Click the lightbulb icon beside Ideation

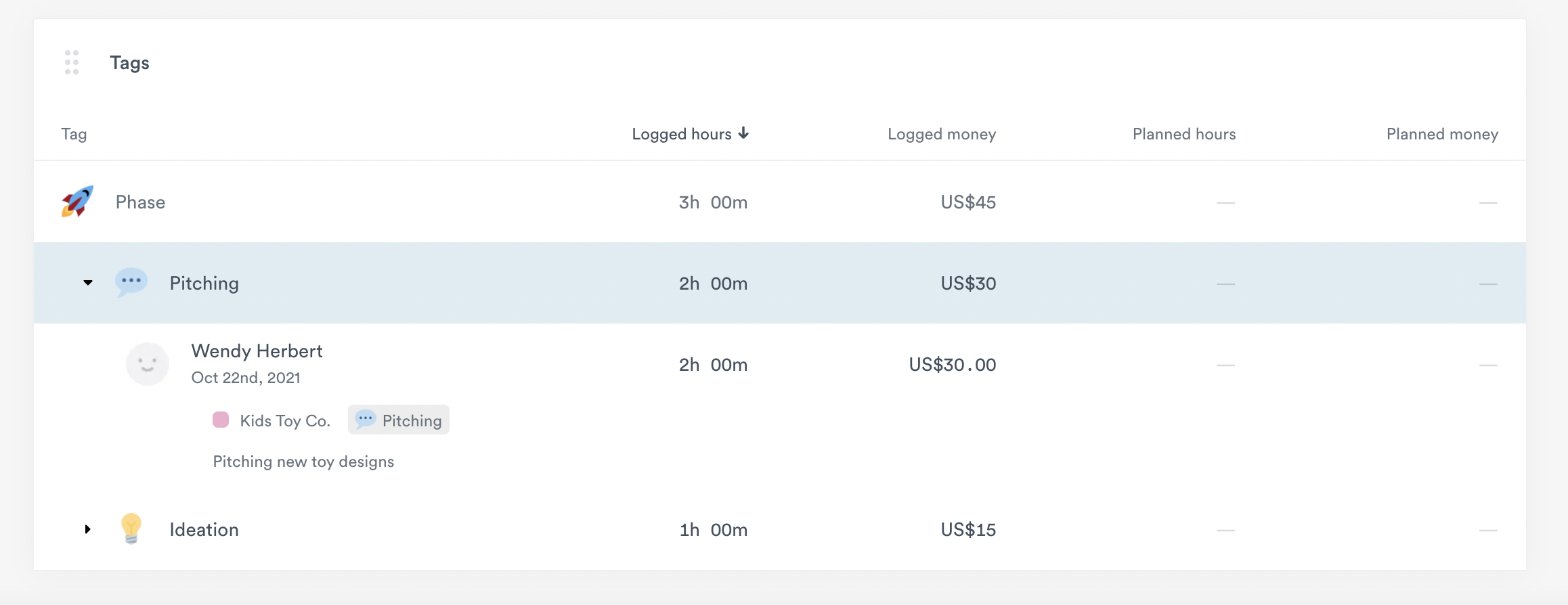pyautogui.click(x=131, y=529)
